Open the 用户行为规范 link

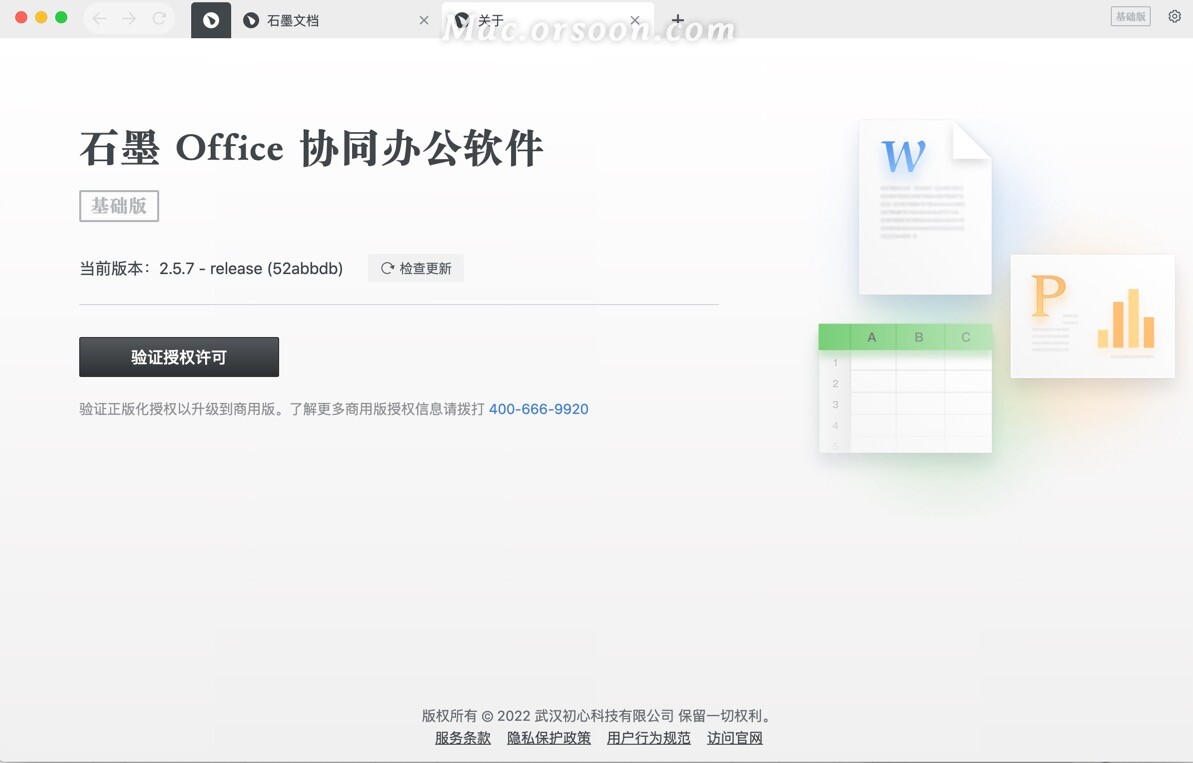(649, 738)
